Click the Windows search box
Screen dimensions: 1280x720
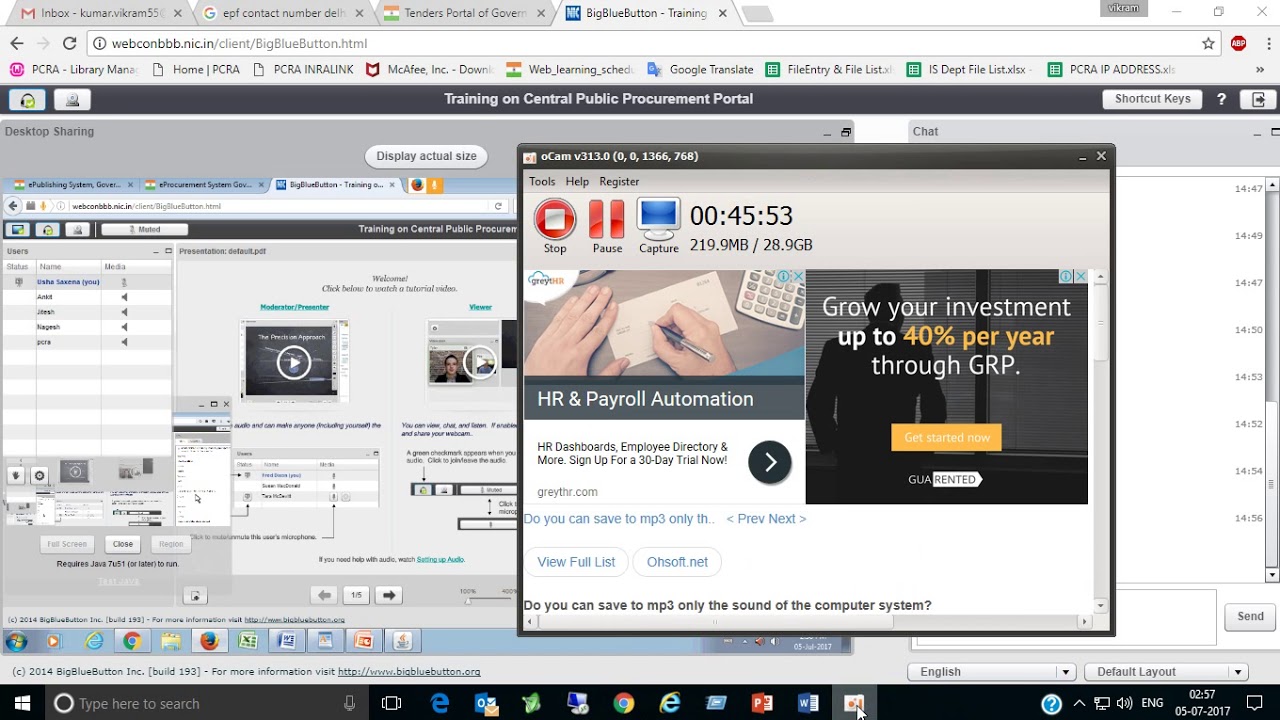pos(207,704)
